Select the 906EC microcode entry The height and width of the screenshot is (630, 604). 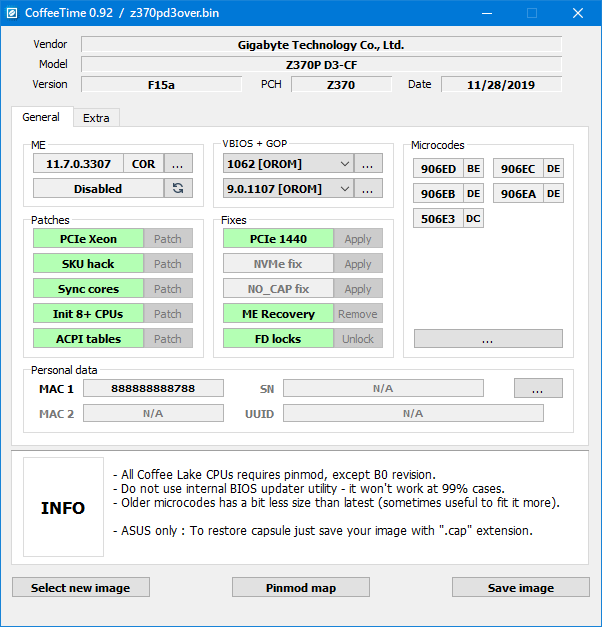pyautogui.click(x=518, y=169)
